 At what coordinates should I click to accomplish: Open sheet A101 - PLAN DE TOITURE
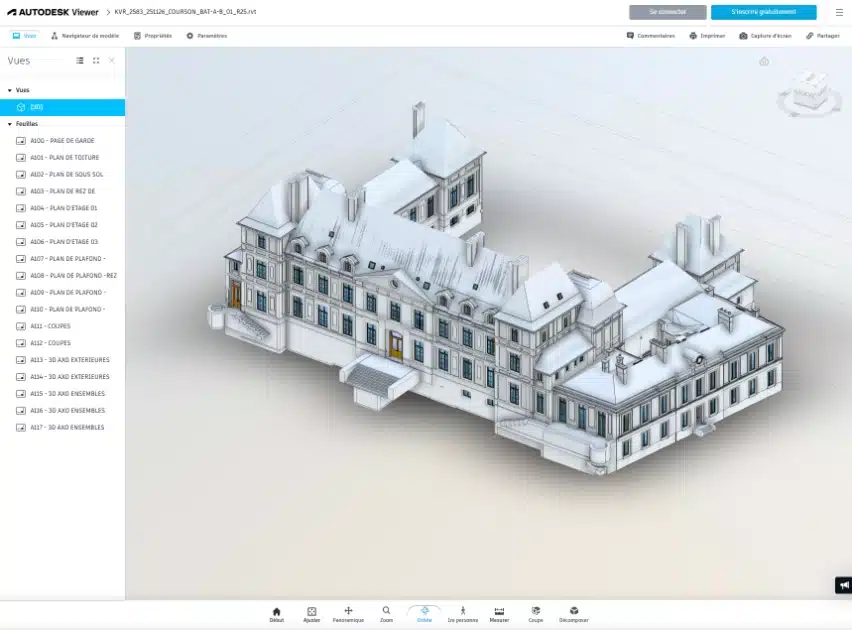62,158
